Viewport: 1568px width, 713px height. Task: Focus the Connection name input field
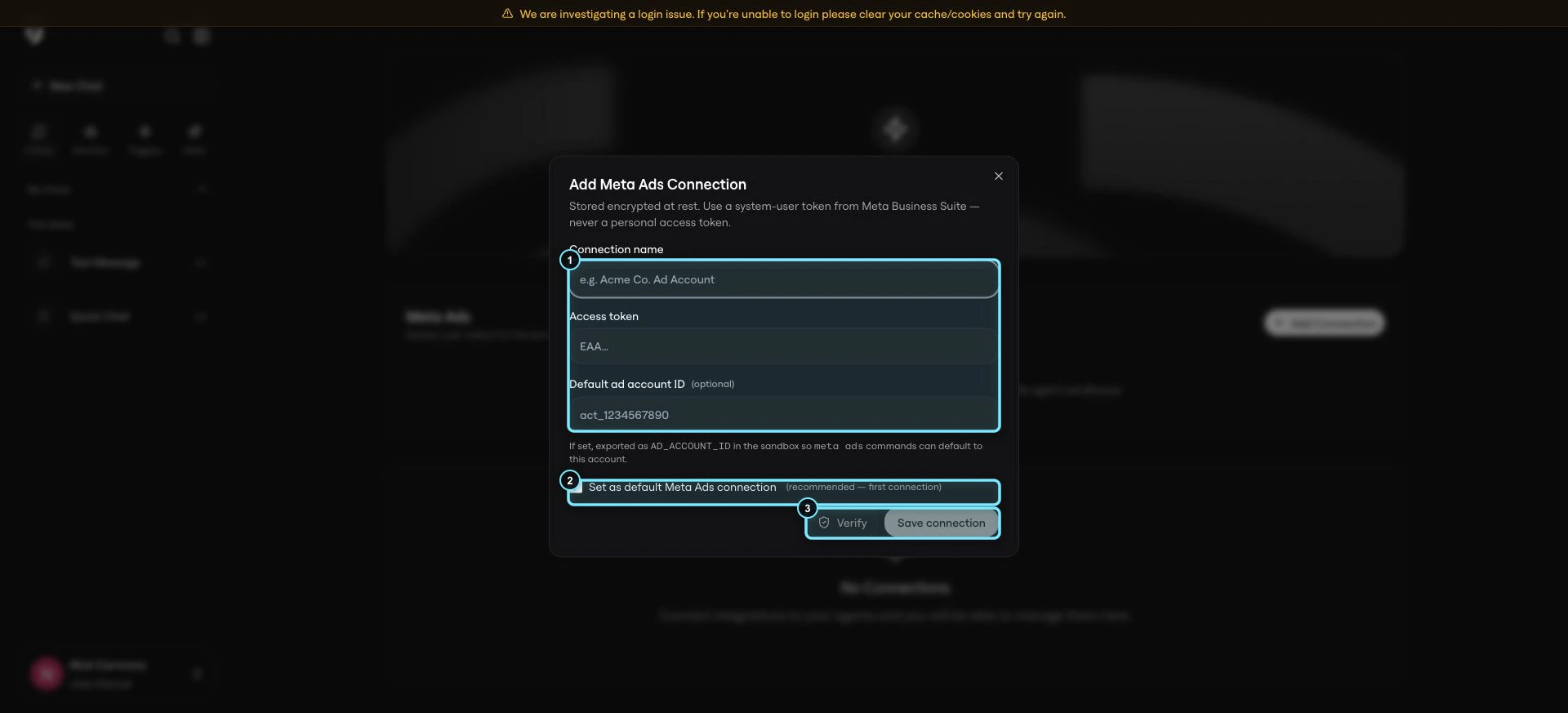point(783,280)
